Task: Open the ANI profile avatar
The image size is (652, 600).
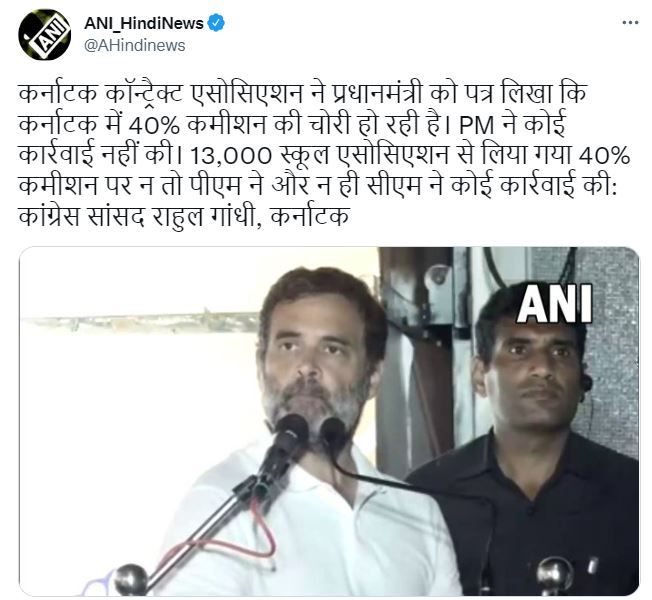Action: 44,35
